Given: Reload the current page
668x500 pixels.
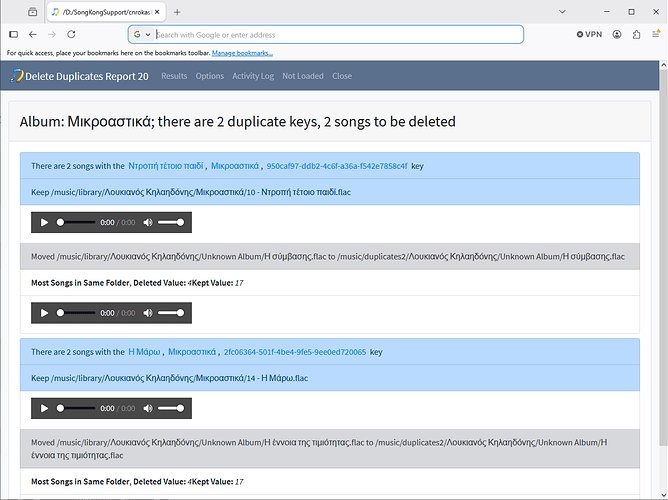Looking at the screenshot, I should (71, 34).
